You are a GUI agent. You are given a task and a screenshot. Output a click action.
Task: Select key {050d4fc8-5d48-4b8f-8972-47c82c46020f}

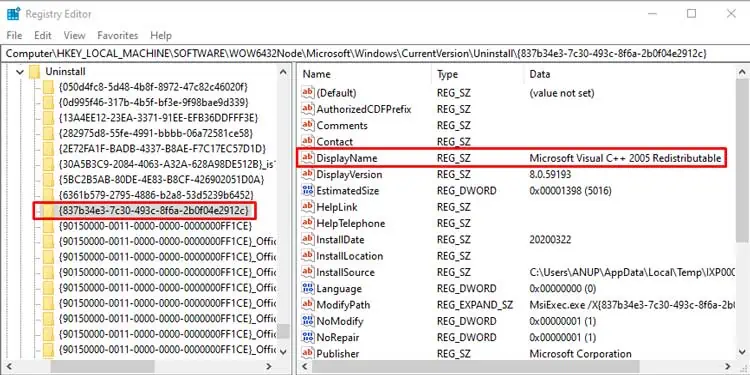[x=153, y=87]
